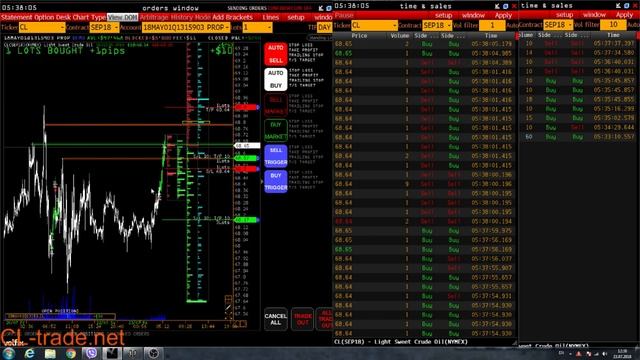Open the Windows Start menu

(x=9, y=353)
